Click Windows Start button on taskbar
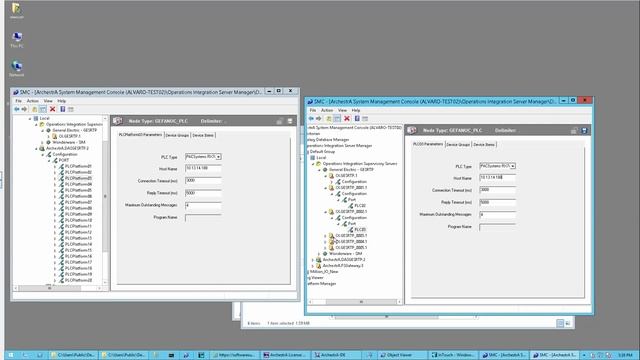The image size is (640, 360). 11,355
